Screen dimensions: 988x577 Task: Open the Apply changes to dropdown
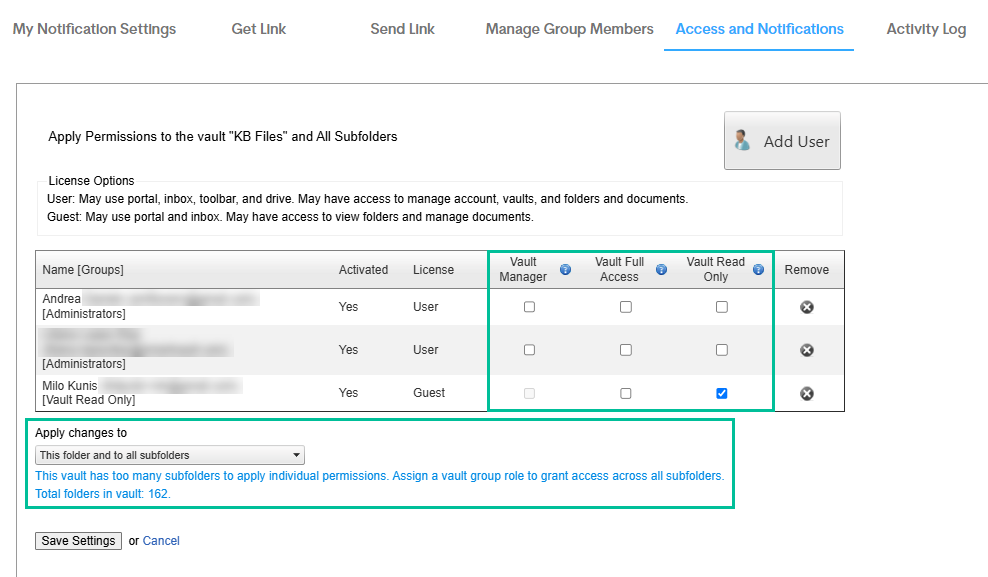pos(169,455)
